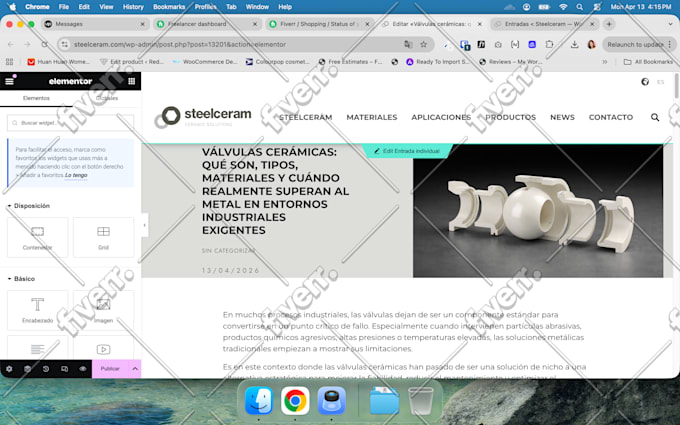Screen dimensions: 680x425
Task: Select the Encabezado widget
Action: point(38,310)
